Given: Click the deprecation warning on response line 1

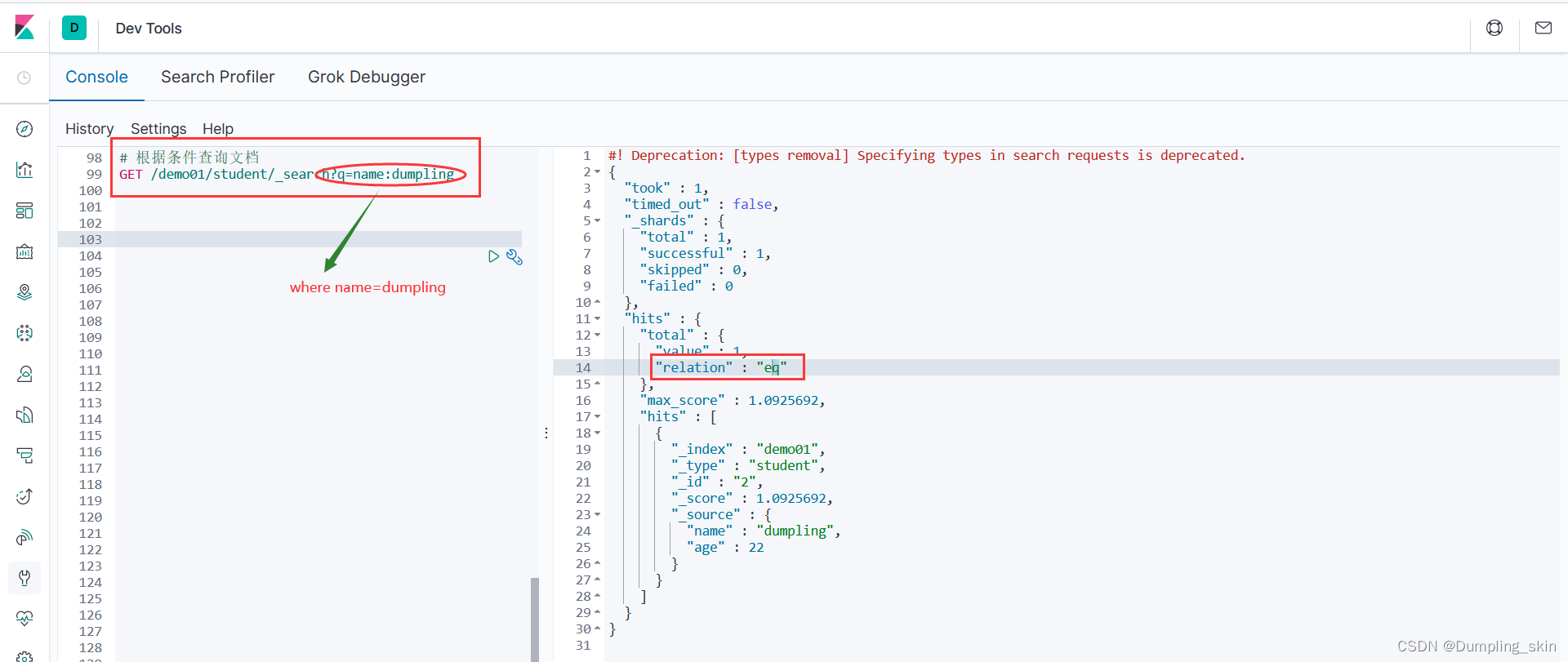Looking at the screenshot, I should point(927,155).
